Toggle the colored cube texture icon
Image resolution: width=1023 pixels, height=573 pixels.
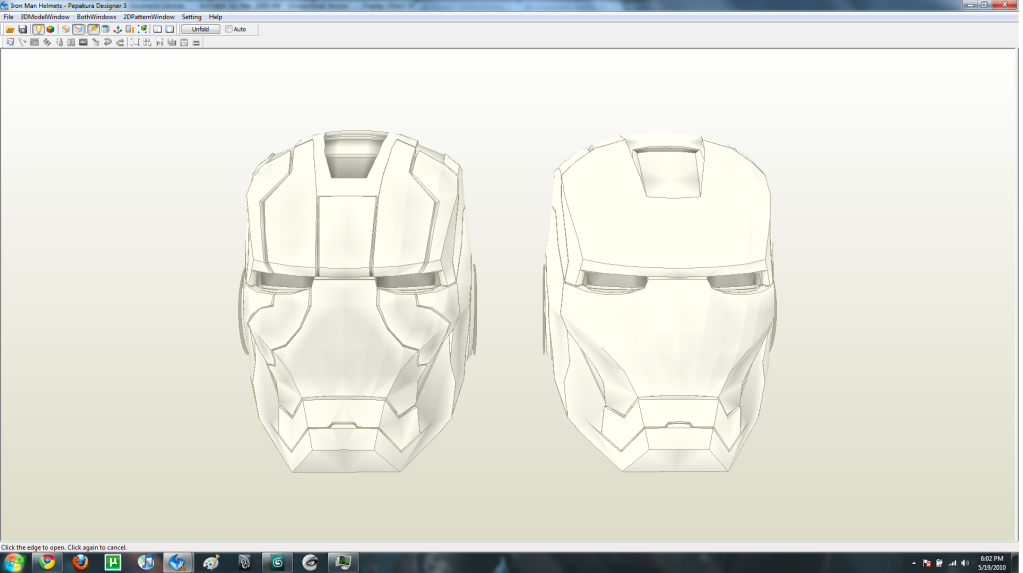[50, 29]
